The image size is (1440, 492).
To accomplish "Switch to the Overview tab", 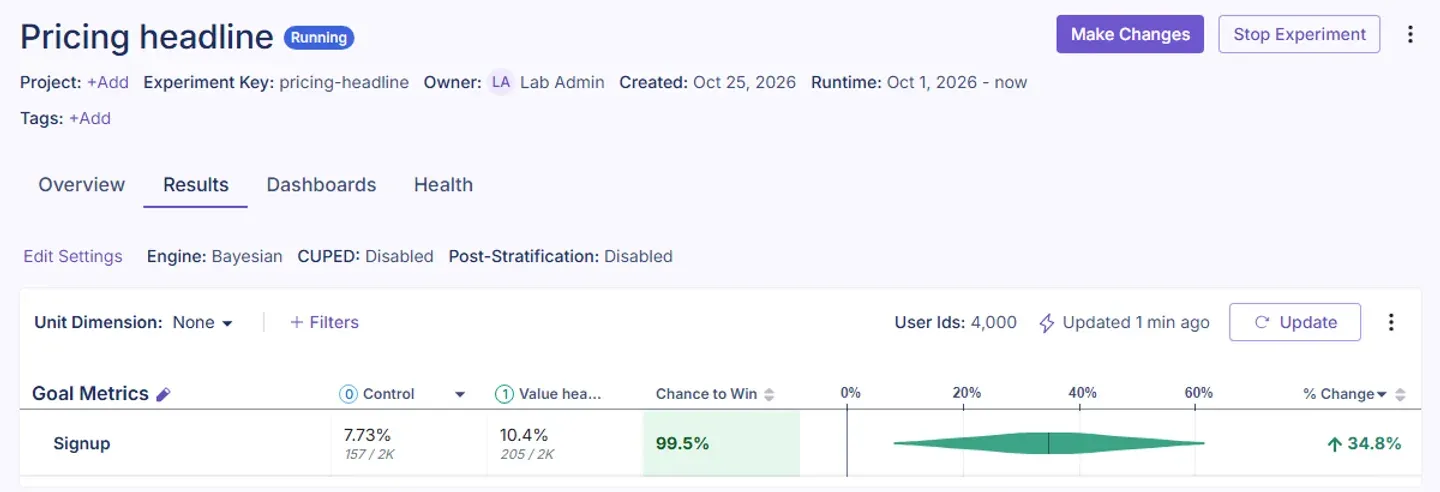I will tap(82, 185).
